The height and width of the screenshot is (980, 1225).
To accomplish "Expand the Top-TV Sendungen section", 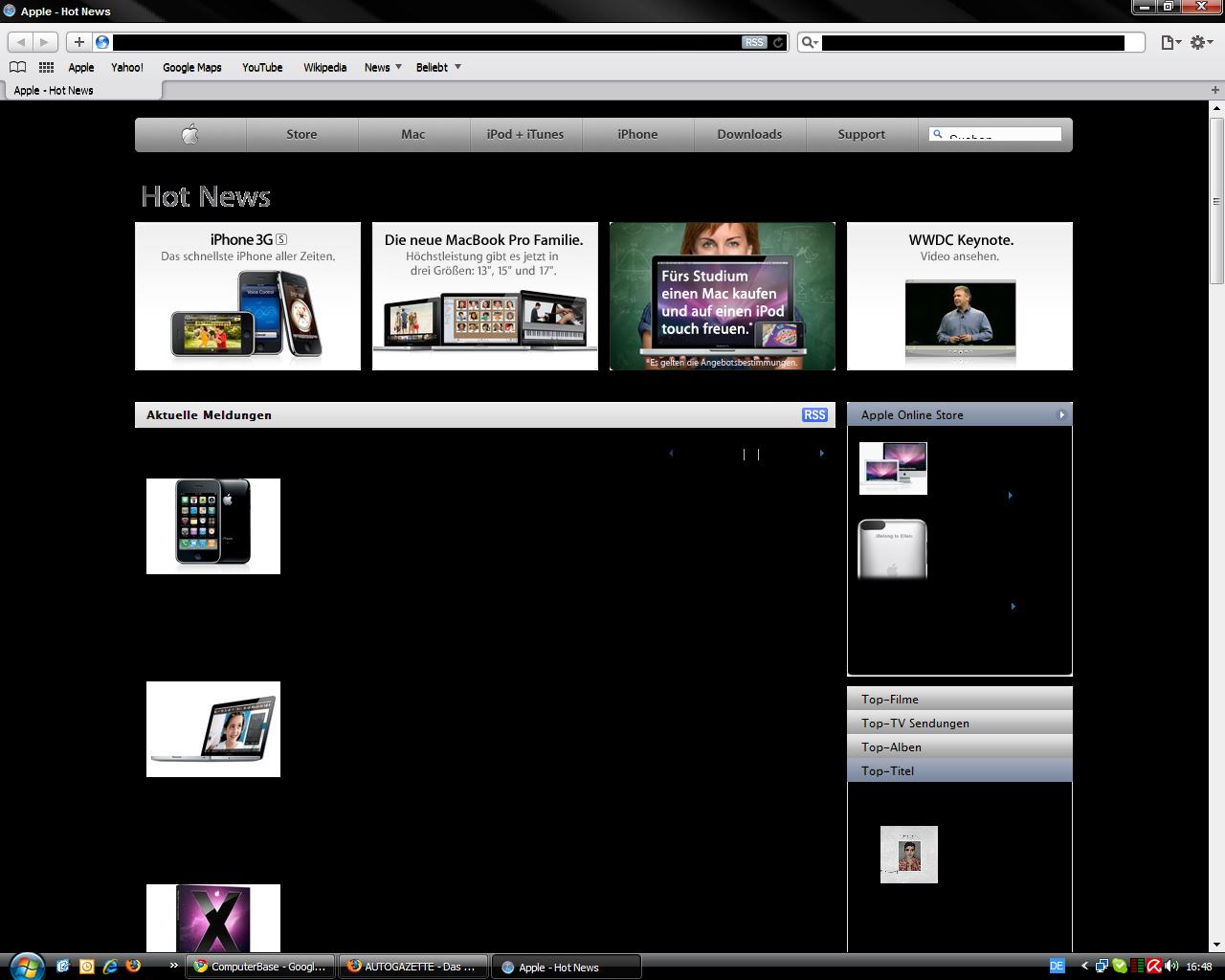I will 960,723.
